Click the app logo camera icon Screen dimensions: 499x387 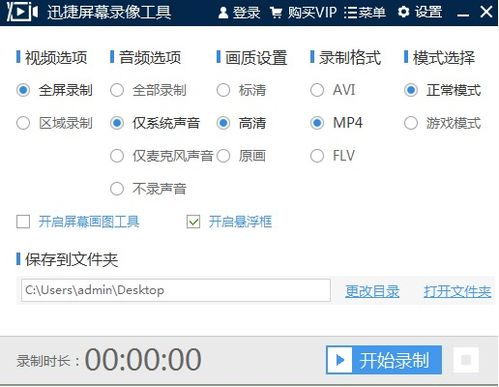[x=22, y=12]
